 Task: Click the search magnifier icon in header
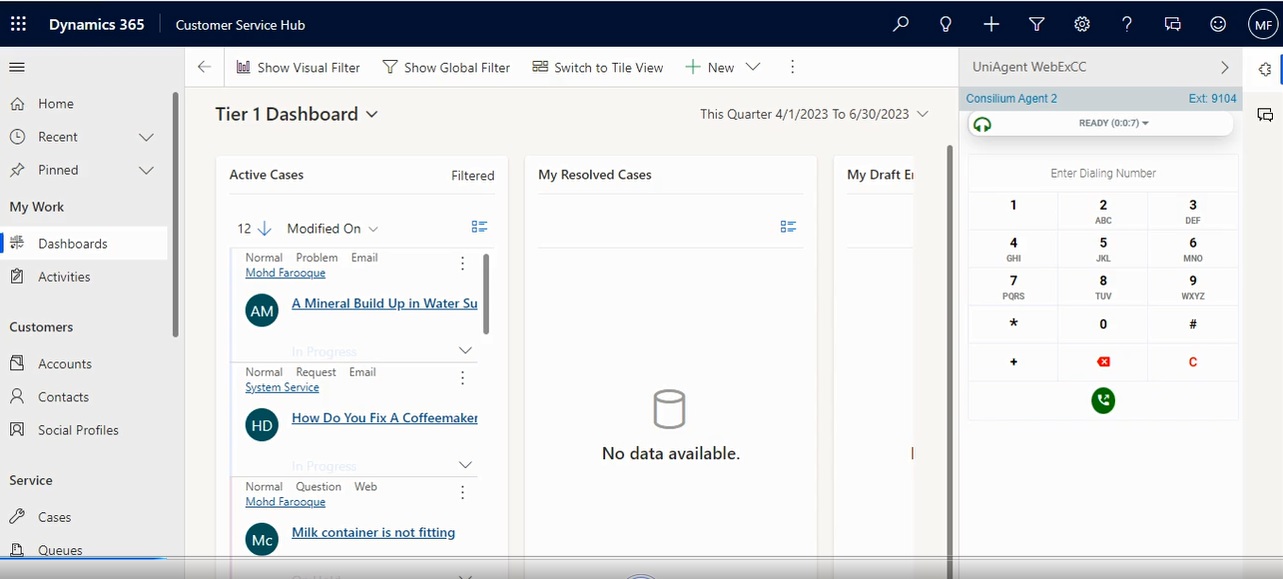click(901, 24)
